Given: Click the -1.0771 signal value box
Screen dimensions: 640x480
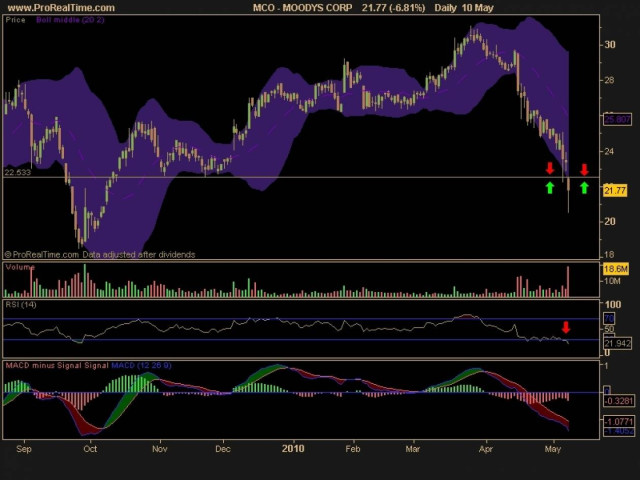Looking at the screenshot, I should click(619, 422).
